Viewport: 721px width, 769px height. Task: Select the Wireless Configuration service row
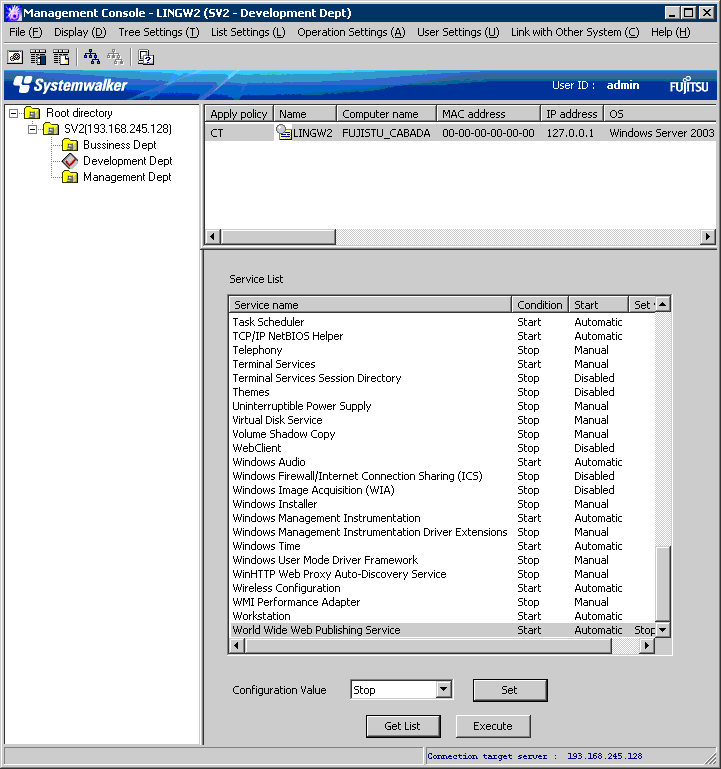click(442, 588)
